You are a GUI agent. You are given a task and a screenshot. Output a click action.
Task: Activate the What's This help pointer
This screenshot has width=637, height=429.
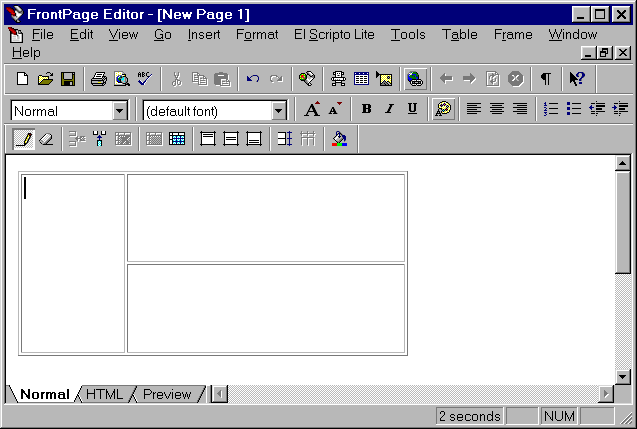(x=577, y=78)
